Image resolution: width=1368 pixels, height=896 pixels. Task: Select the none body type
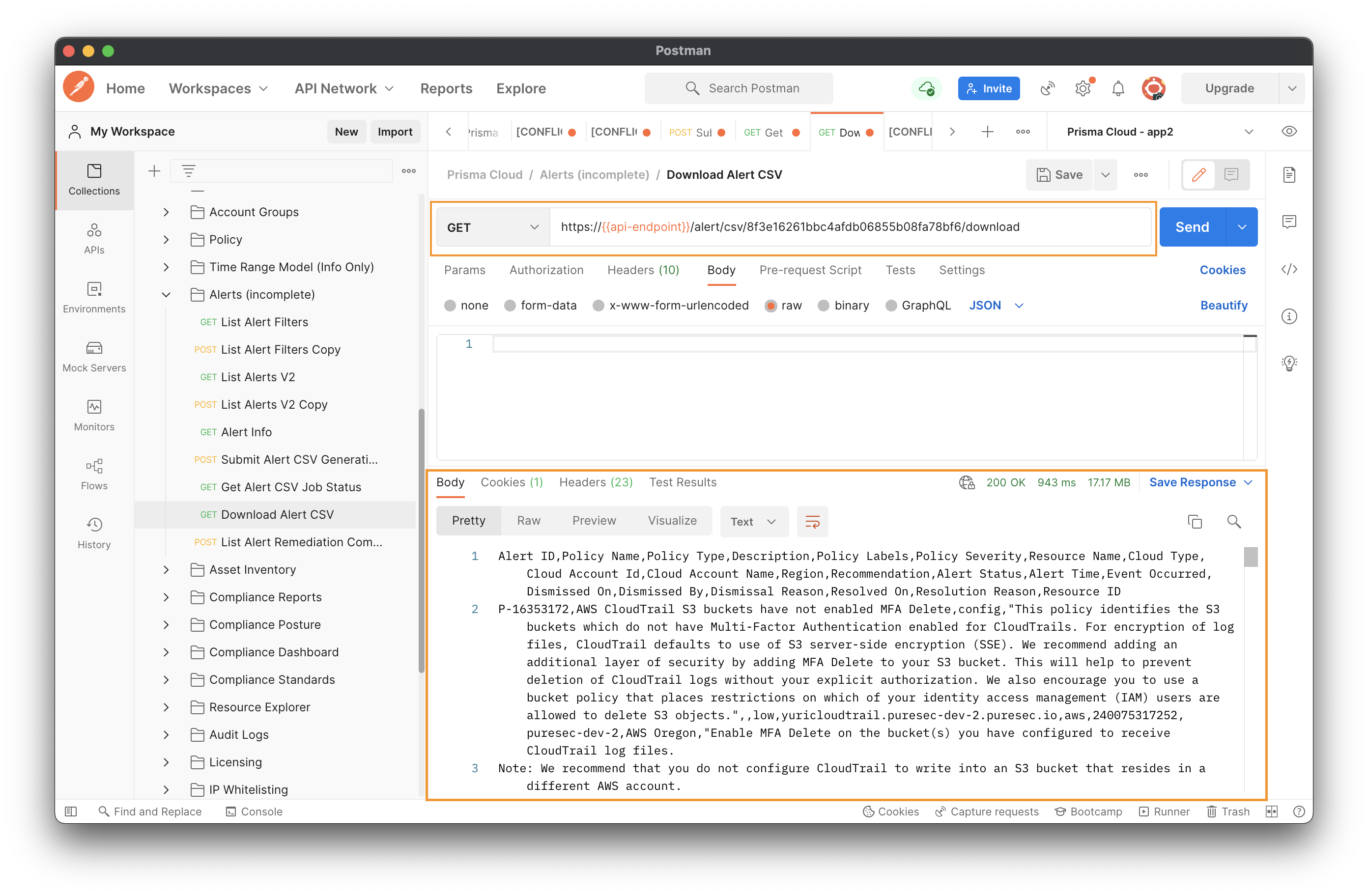(450, 305)
